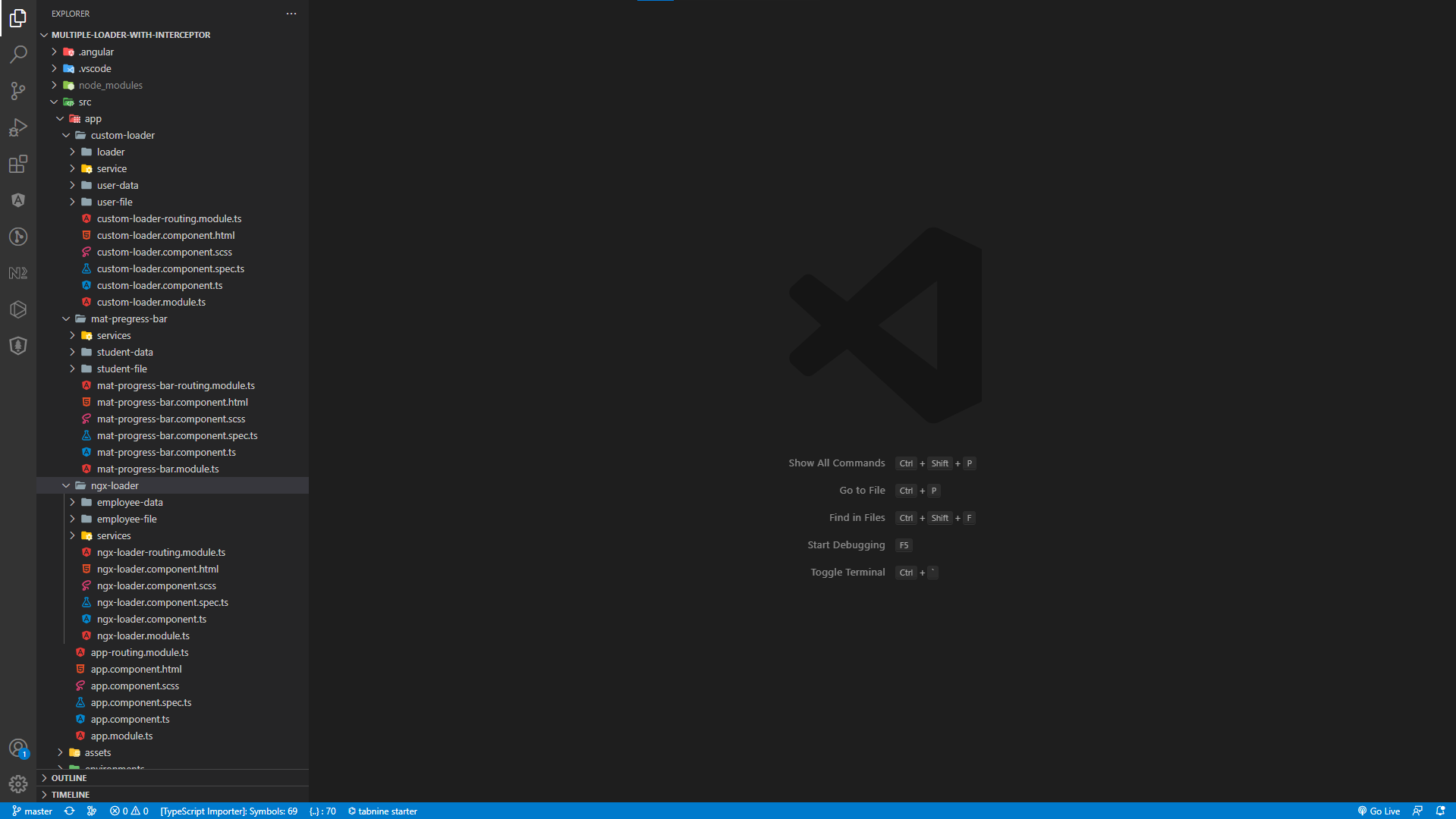
Task: Expand the user-file folder
Action: (x=173, y=202)
